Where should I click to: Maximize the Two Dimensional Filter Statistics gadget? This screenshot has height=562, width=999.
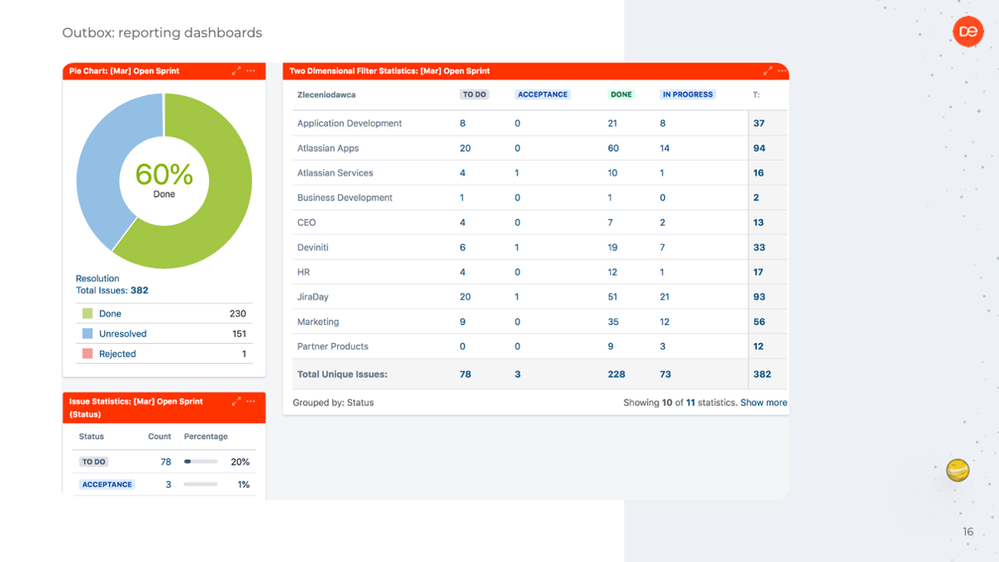768,71
